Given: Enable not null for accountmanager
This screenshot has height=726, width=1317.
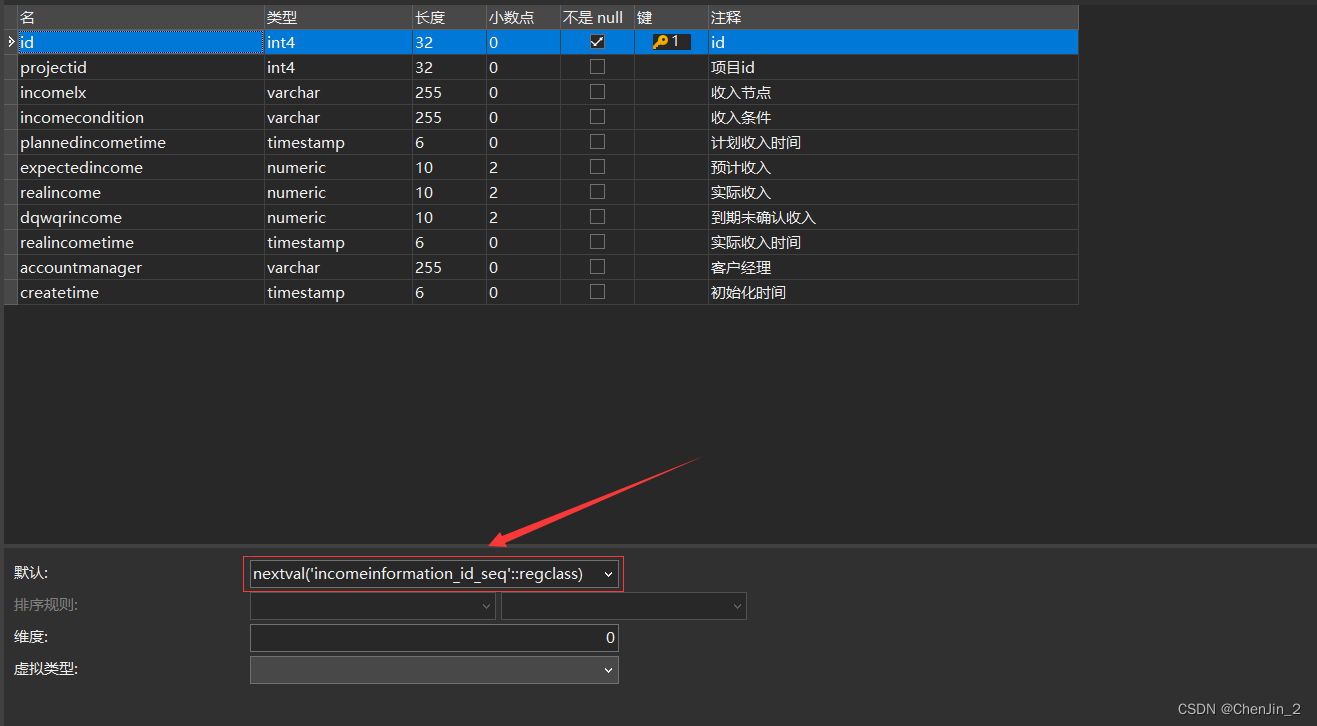Looking at the screenshot, I should coord(597,267).
